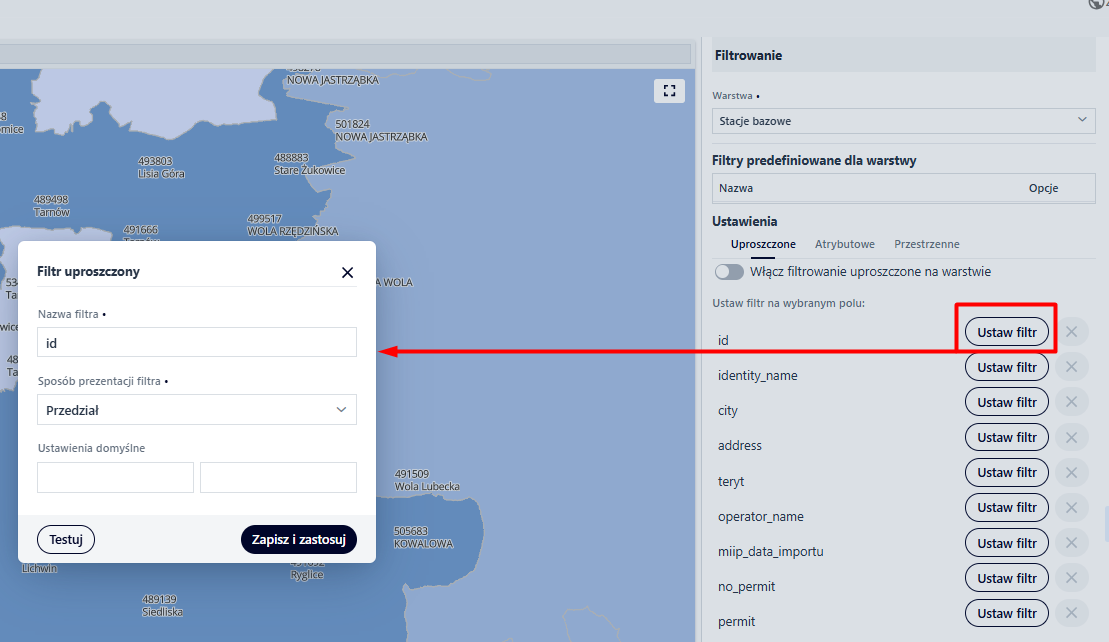Toggle fullscreen map view icon

669,91
